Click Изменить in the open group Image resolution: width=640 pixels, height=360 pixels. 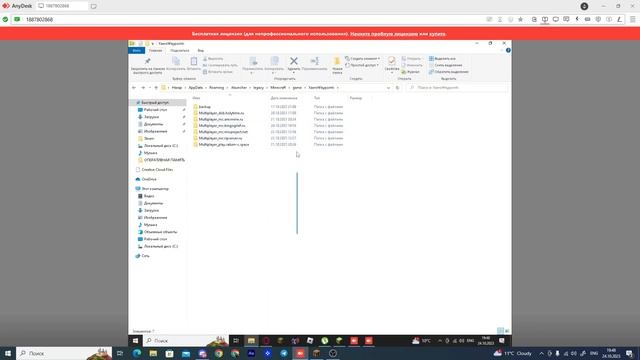(412, 65)
